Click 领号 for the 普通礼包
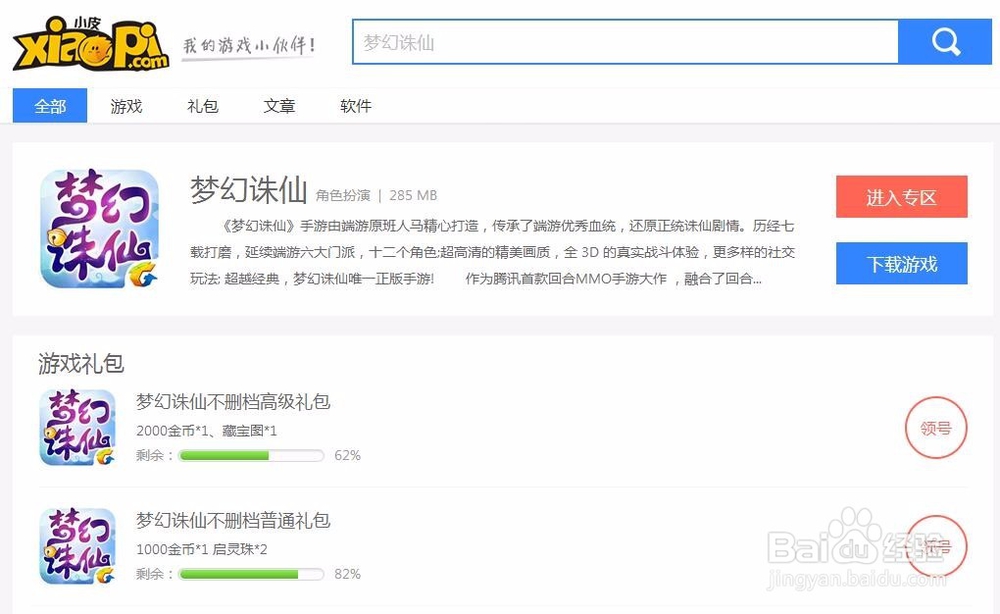This screenshot has width=1000, height=614. point(936,545)
